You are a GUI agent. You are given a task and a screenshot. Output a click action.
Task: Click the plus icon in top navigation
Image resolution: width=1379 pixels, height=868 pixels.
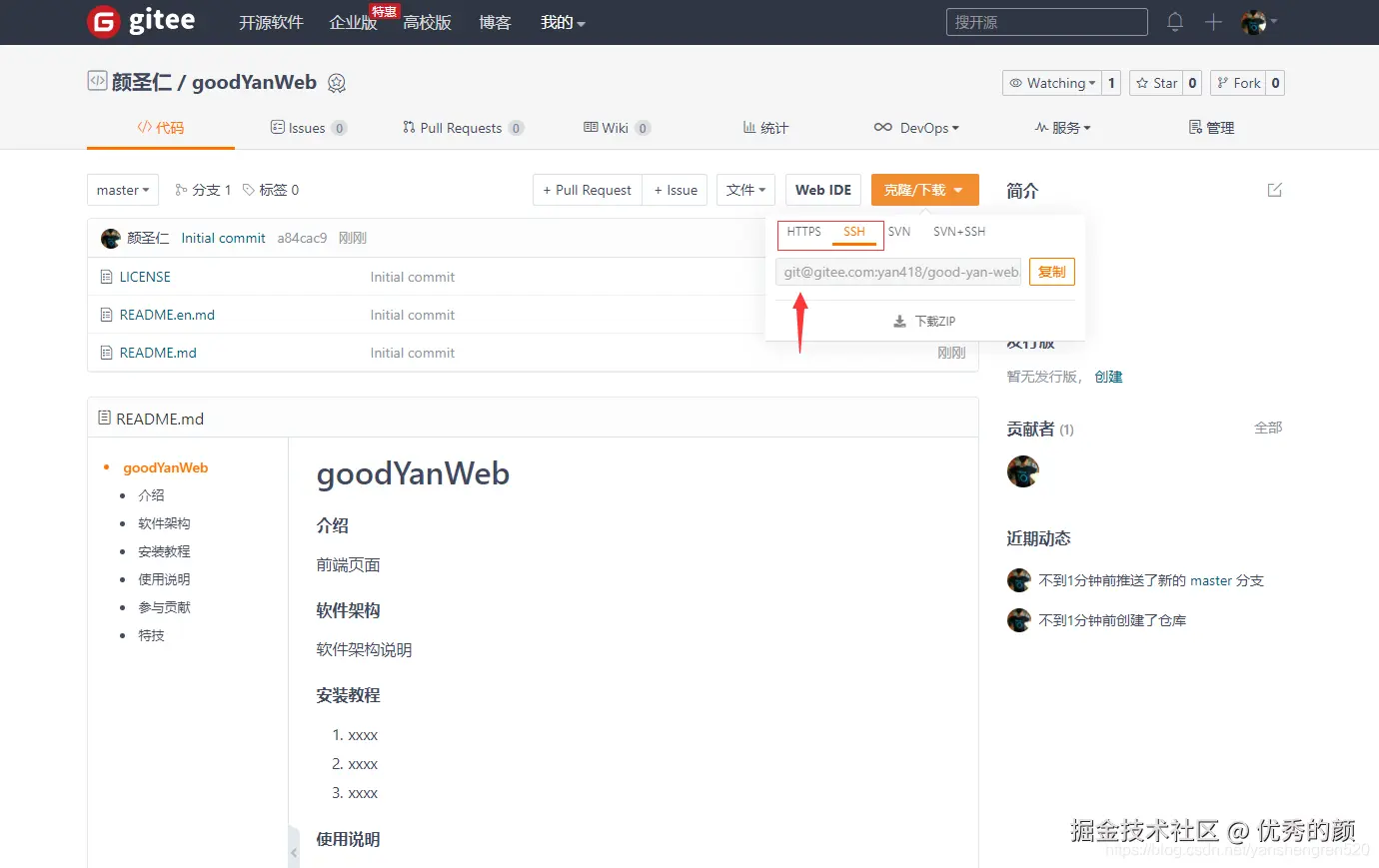point(1213,22)
